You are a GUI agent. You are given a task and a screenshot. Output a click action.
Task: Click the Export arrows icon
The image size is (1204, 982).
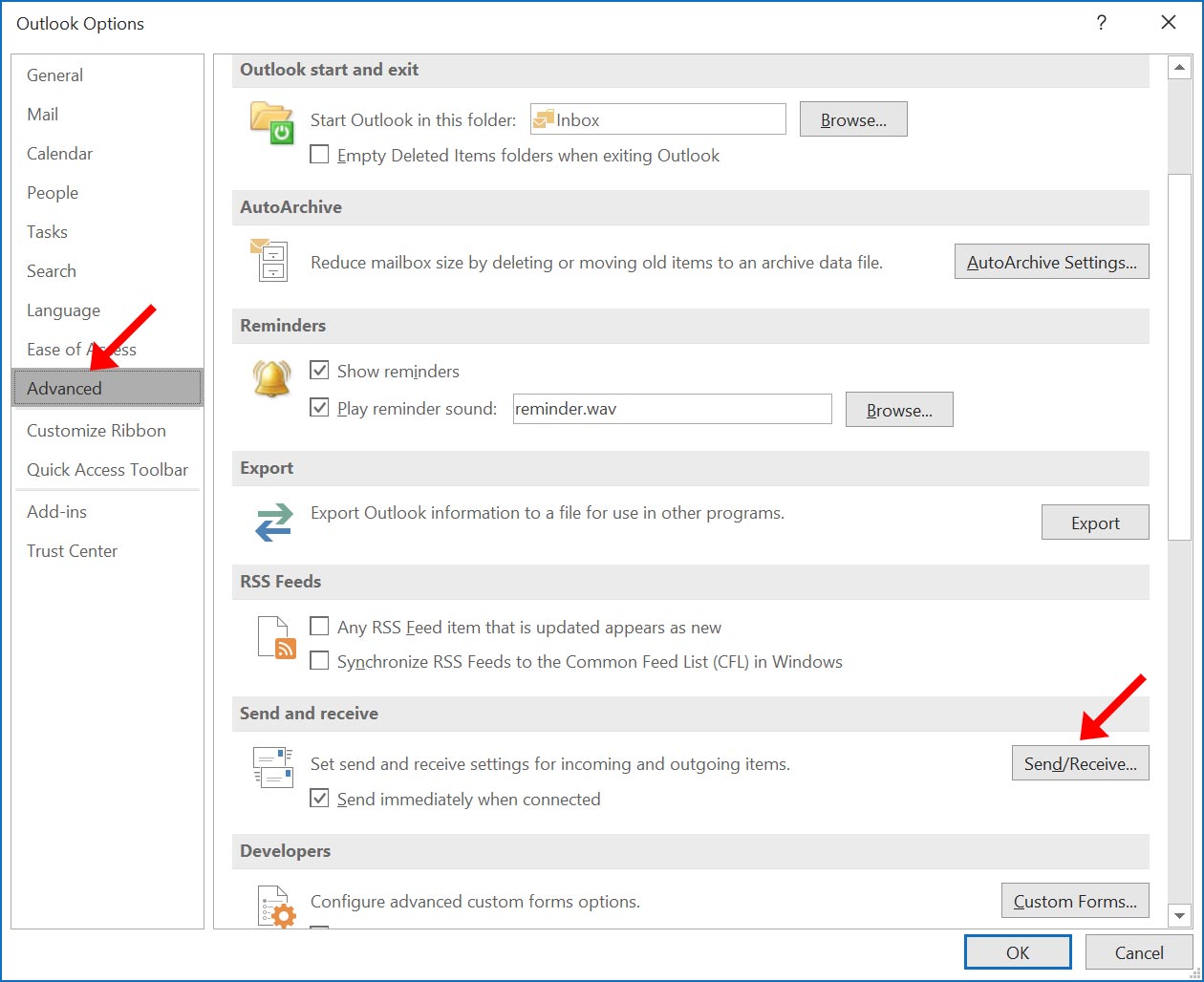point(273,522)
